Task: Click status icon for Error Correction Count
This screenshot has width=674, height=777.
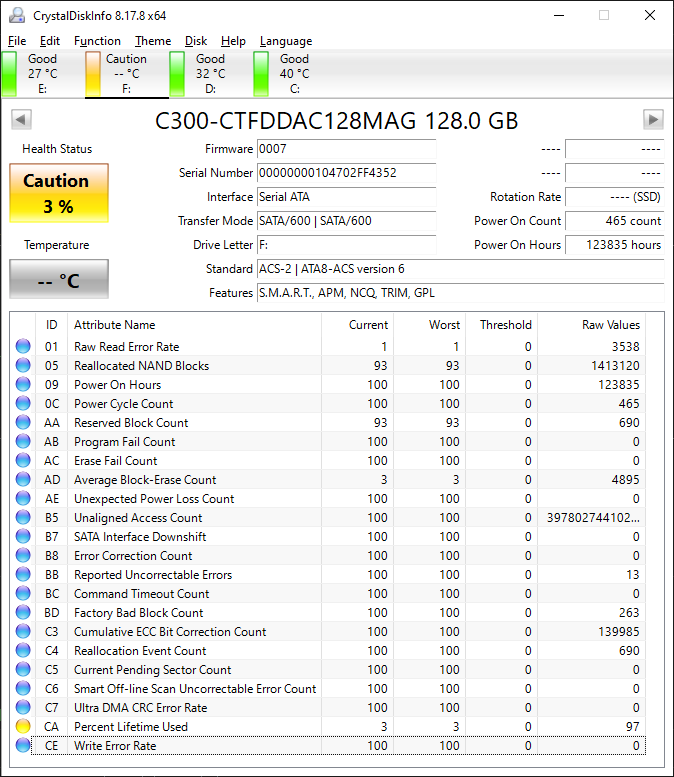Action: tap(23, 555)
